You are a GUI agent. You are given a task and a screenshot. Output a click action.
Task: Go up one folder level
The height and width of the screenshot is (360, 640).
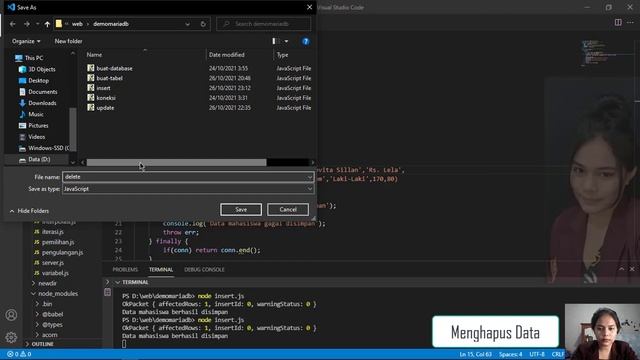47,24
